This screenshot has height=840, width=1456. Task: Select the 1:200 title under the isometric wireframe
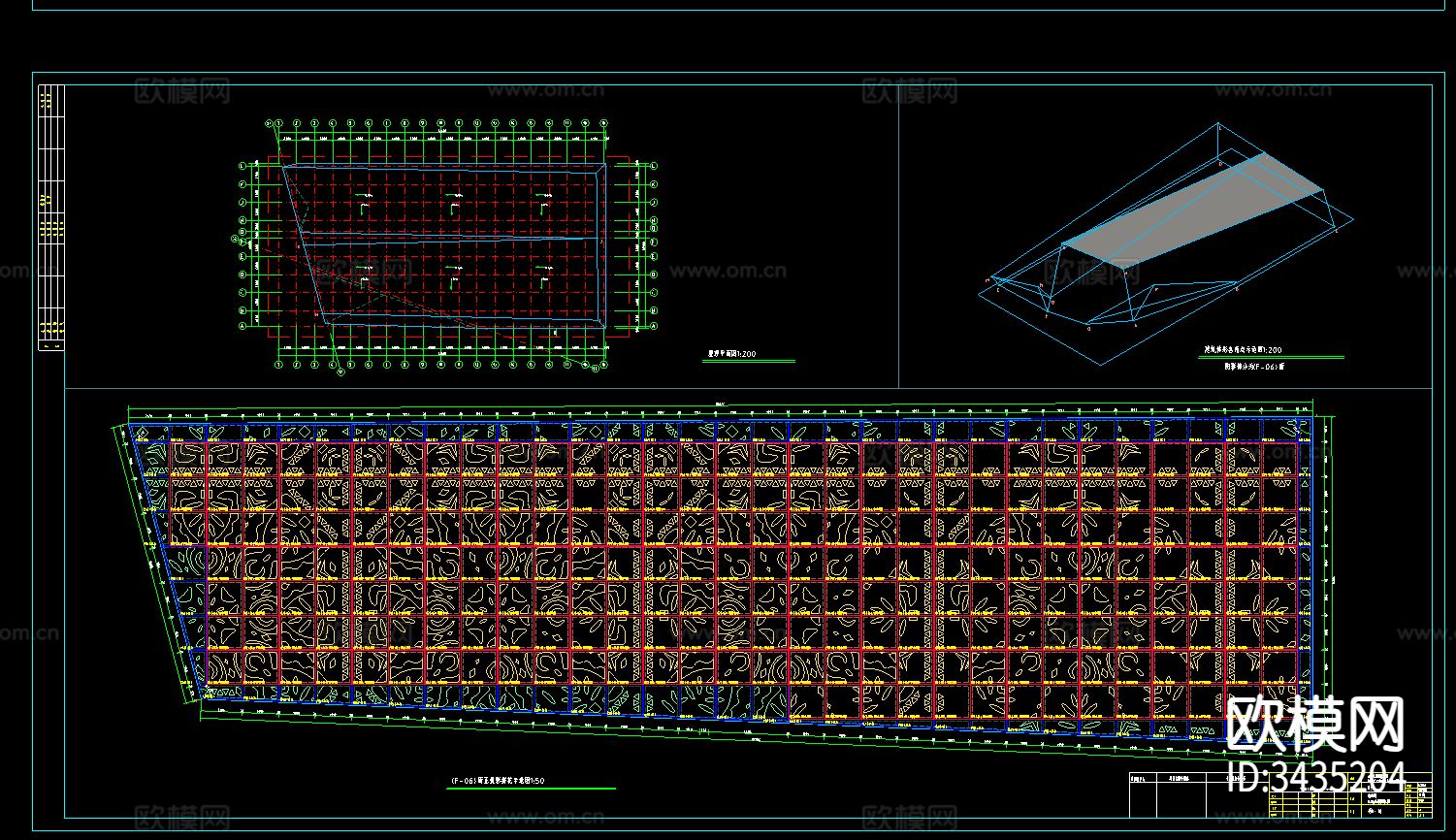1243,350
